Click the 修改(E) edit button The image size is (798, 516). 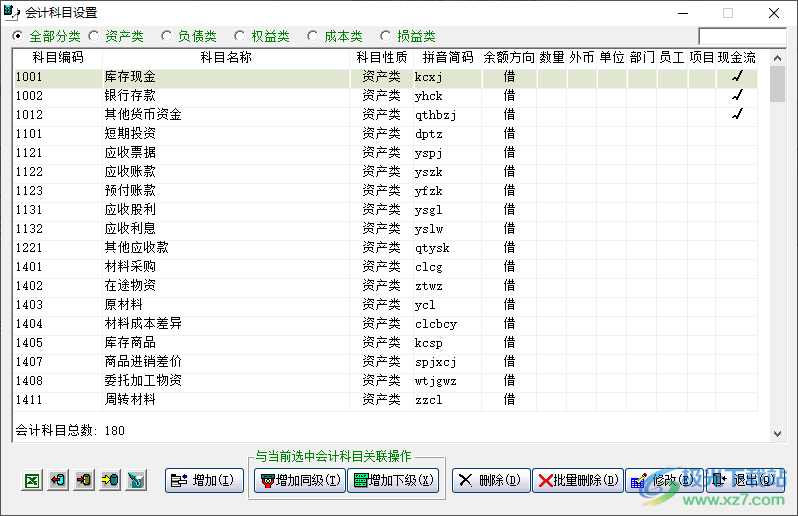tap(664, 480)
